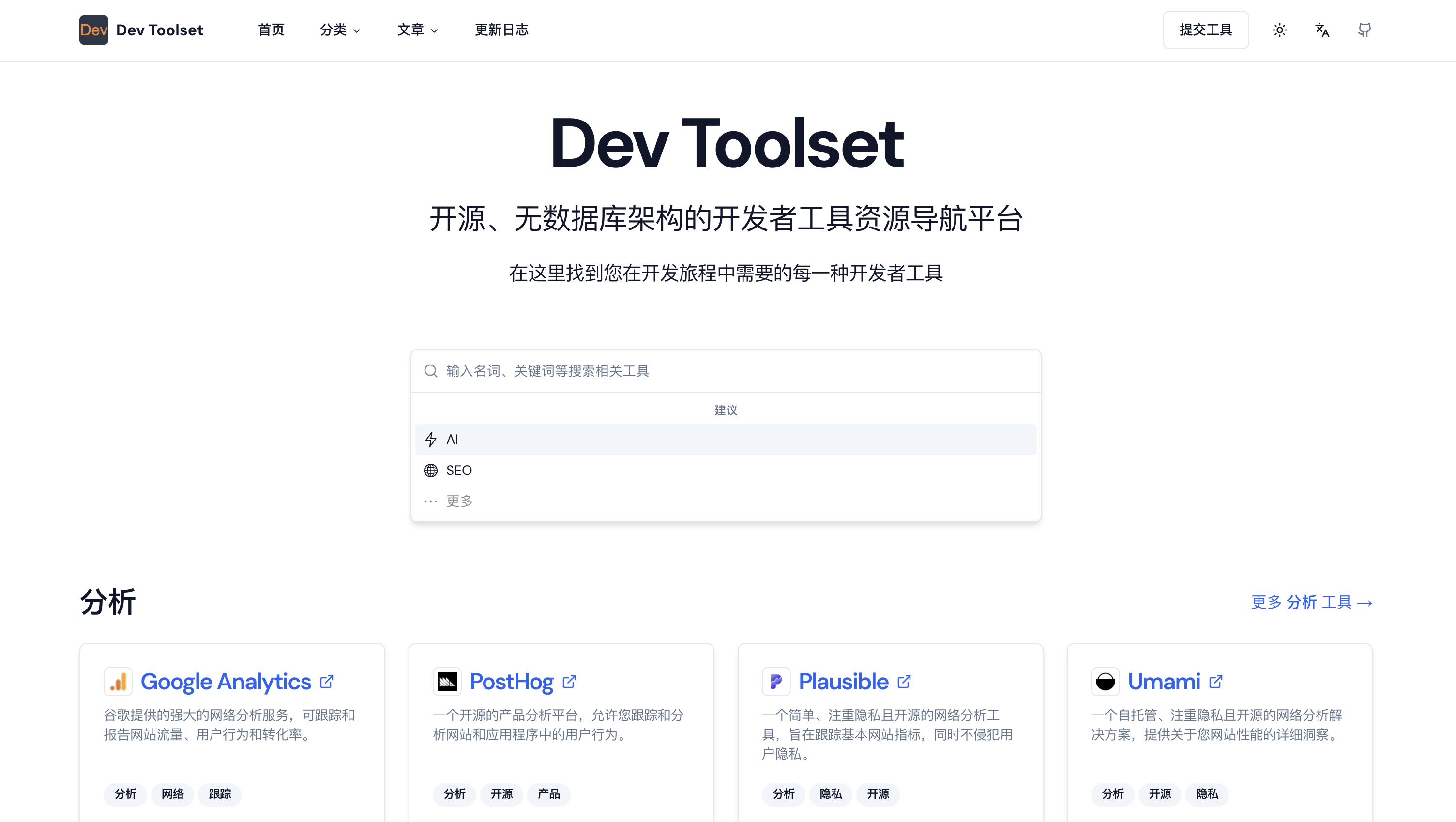
Task: Expand the 分类 dropdown menu
Action: [340, 30]
